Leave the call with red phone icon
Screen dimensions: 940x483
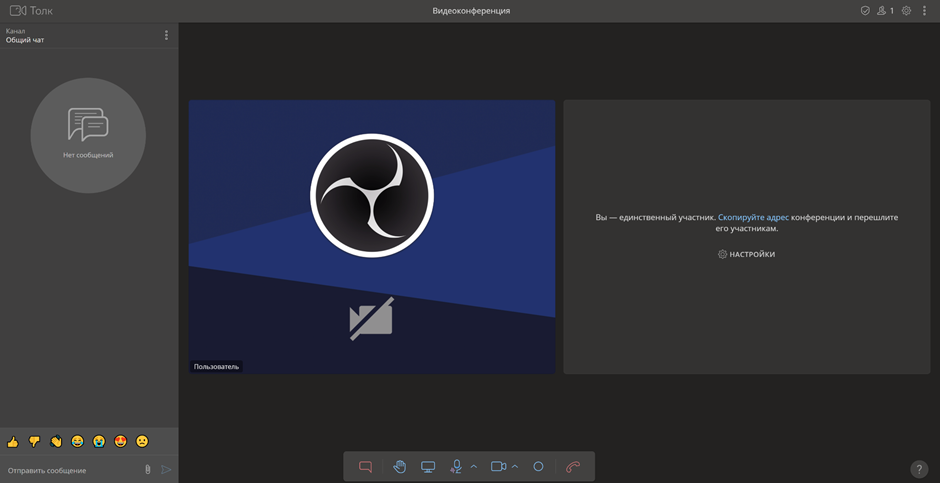pyautogui.click(x=573, y=466)
